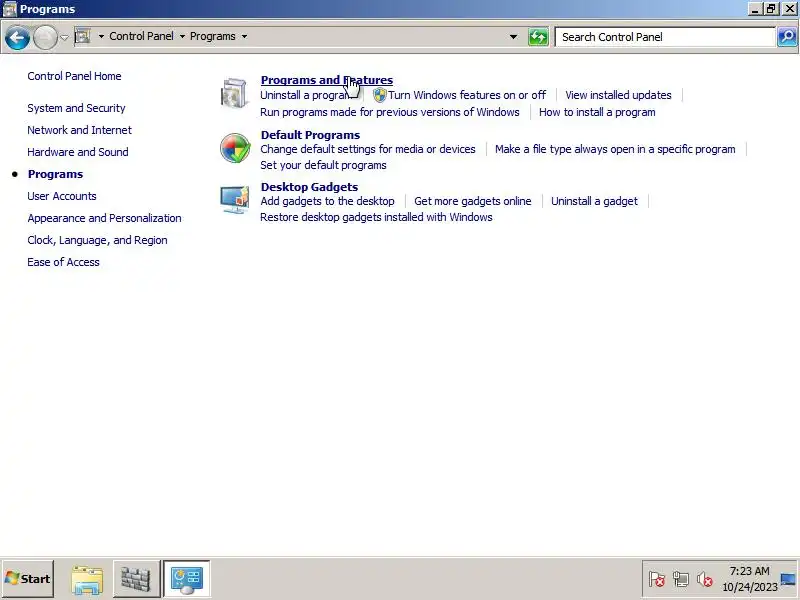Viewport: 800px width, 600px height.
Task: Click the green Refresh button
Action: point(538,37)
